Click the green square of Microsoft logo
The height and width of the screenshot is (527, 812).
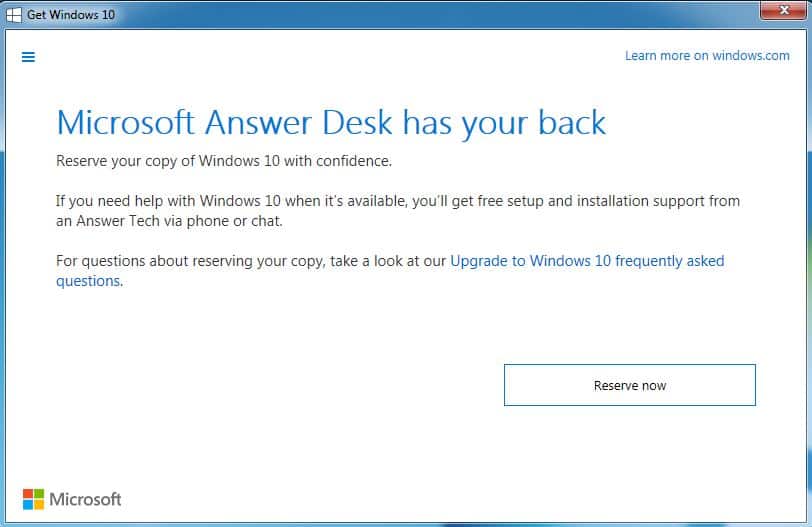(x=39, y=494)
